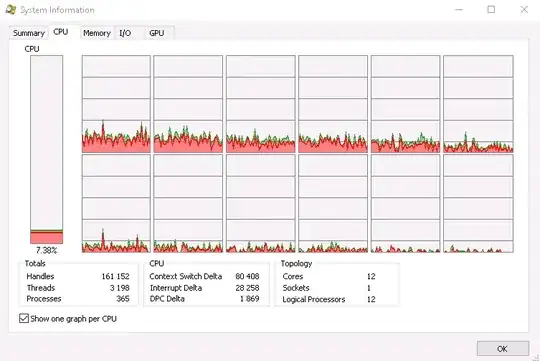The height and width of the screenshot is (361, 540).
Task: Click the Interrupt Delta value 28 258
Action: tap(247, 288)
